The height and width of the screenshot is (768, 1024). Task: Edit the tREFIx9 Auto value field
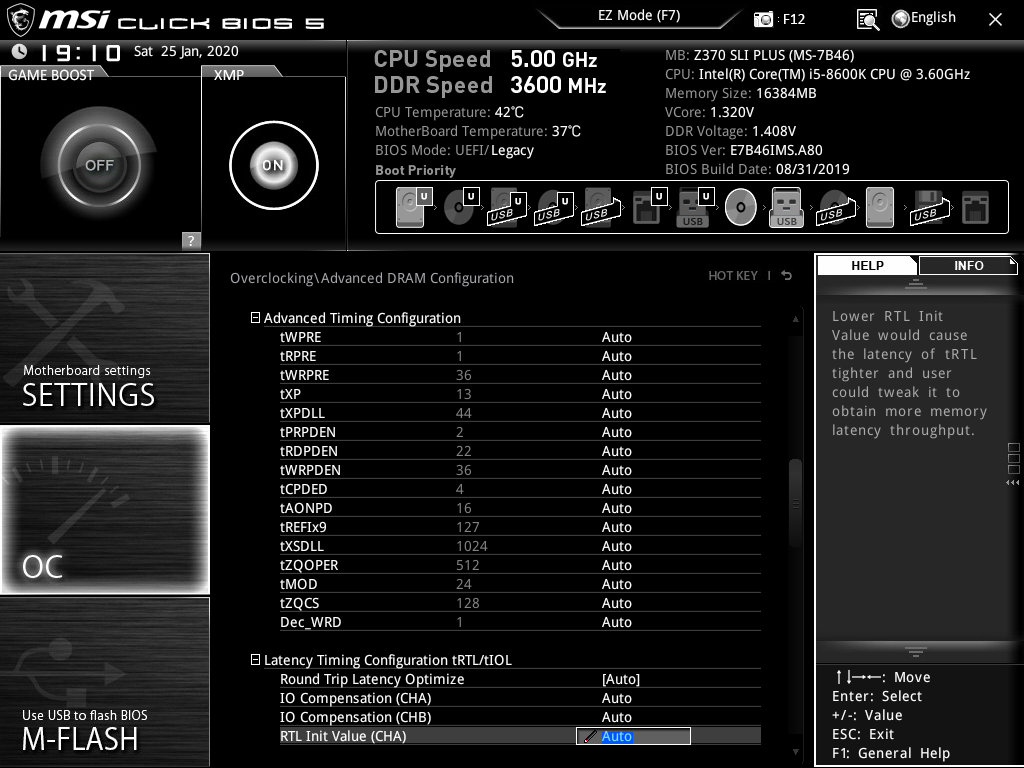point(616,527)
